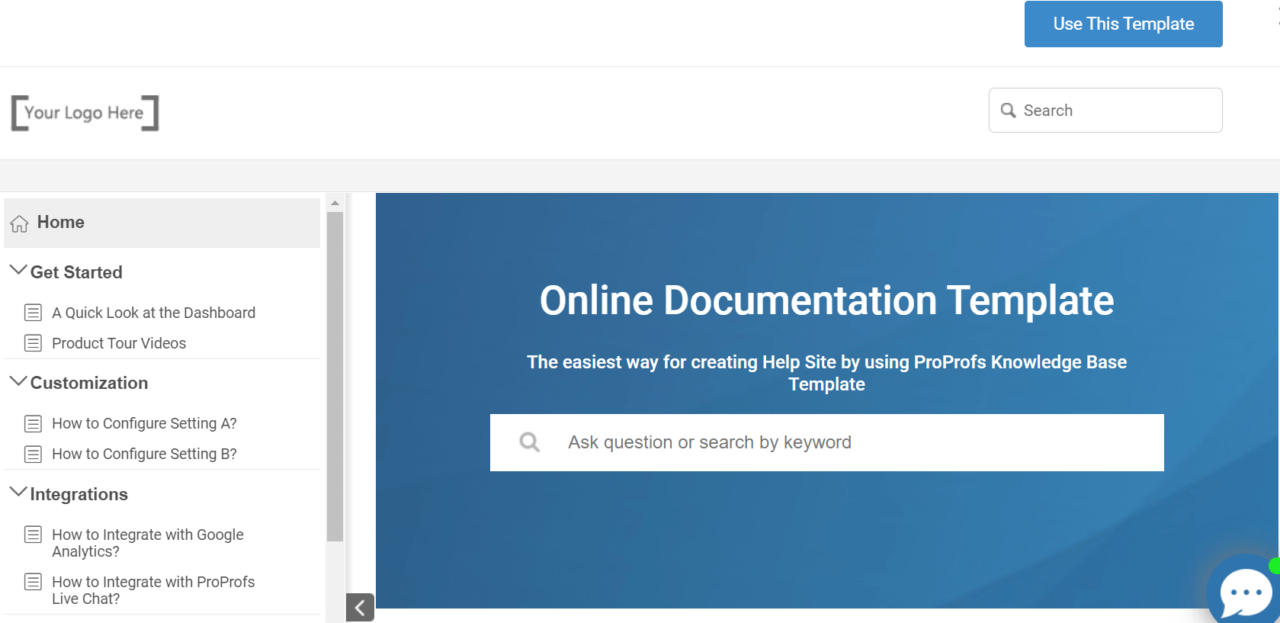Click document icon beside Quick Look at Dashboard
Screen dimensions: 1280x623
(33, 313)
